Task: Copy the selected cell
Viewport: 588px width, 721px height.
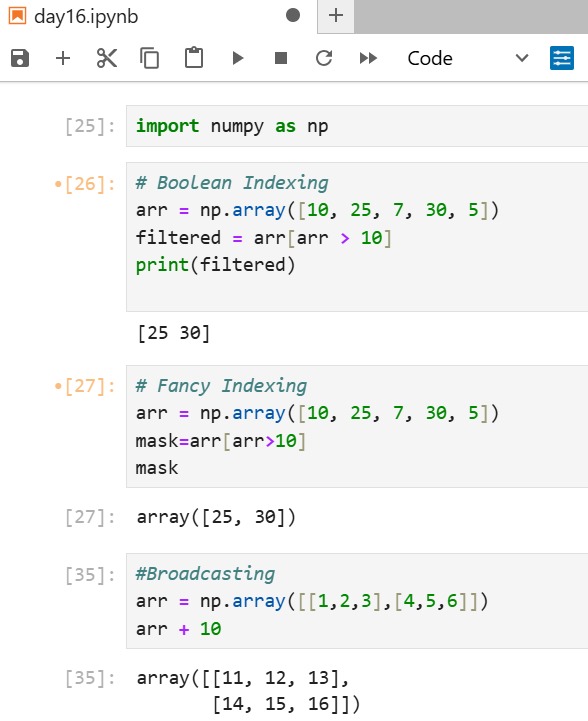Action: (149, 58)
